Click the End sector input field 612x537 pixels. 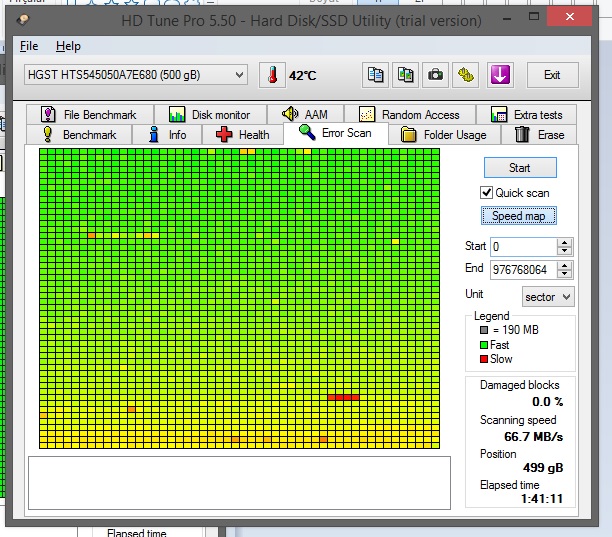point(524,270)
